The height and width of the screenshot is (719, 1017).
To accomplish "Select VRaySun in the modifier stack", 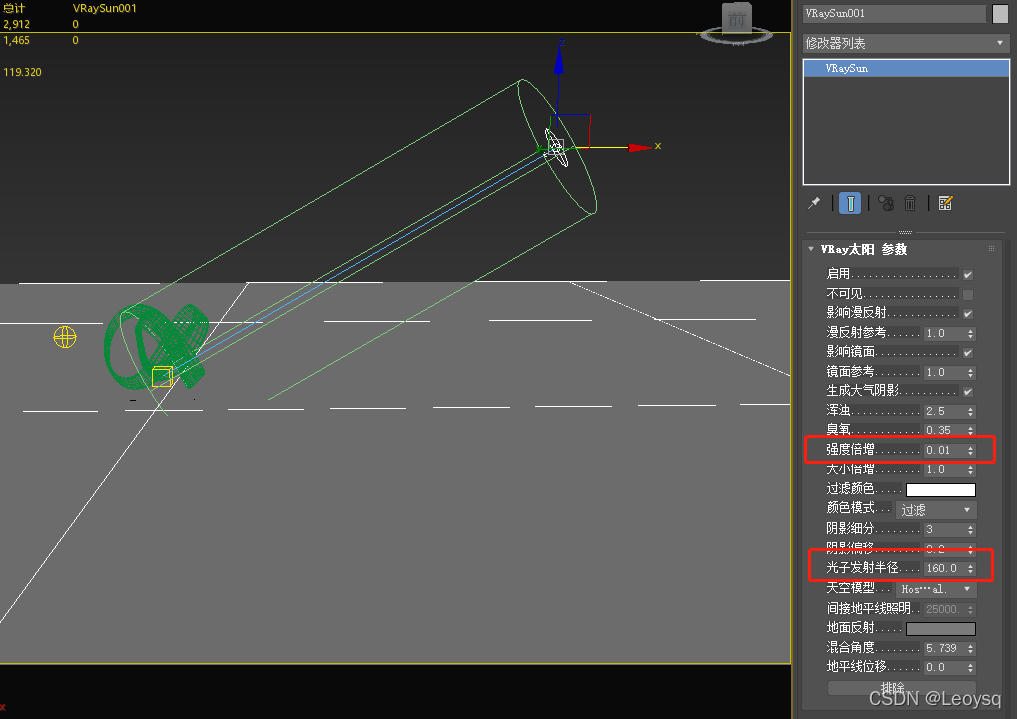I will [x=906, y=68].
